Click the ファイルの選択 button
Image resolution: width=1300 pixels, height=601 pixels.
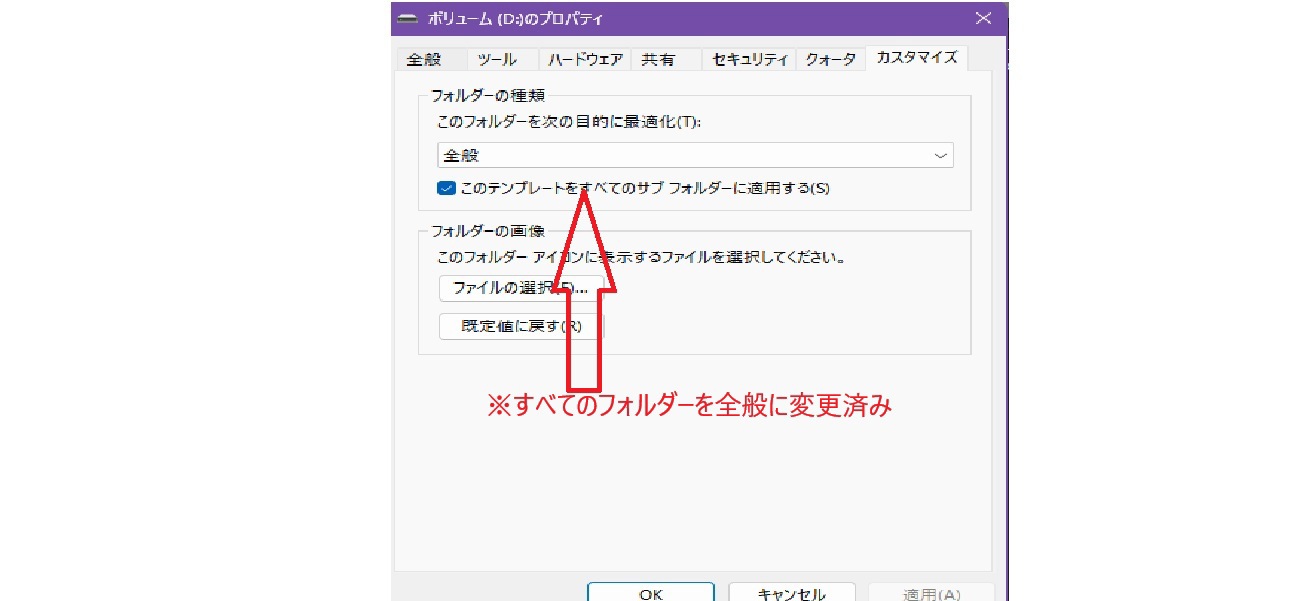coord(520,288)
